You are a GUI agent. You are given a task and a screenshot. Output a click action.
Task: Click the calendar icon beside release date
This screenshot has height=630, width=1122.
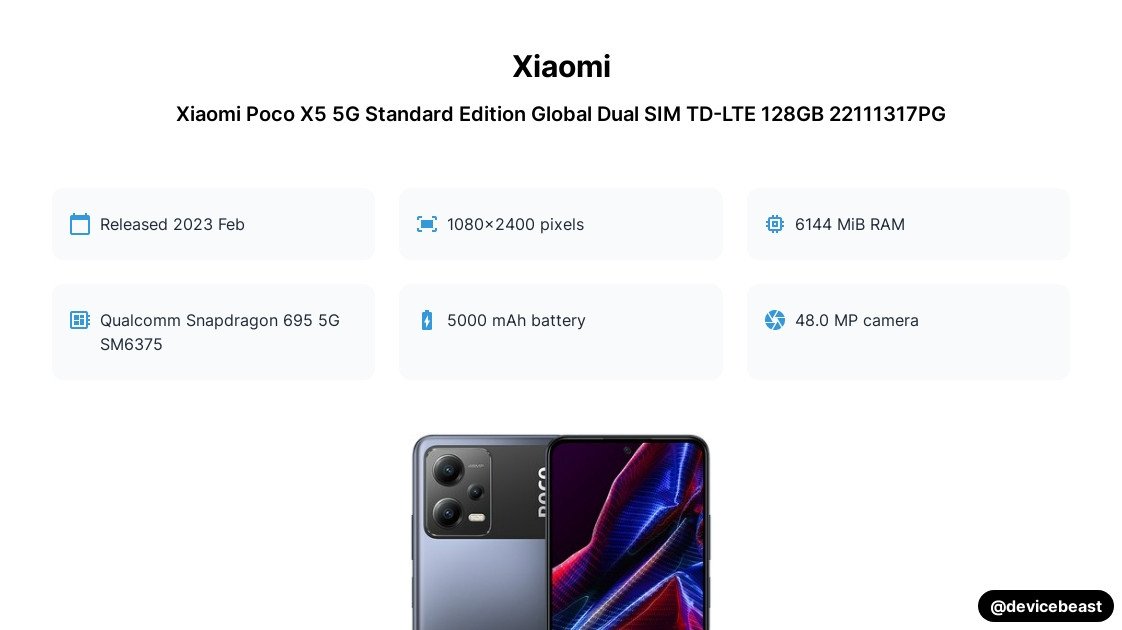click(x=80, y=224)
